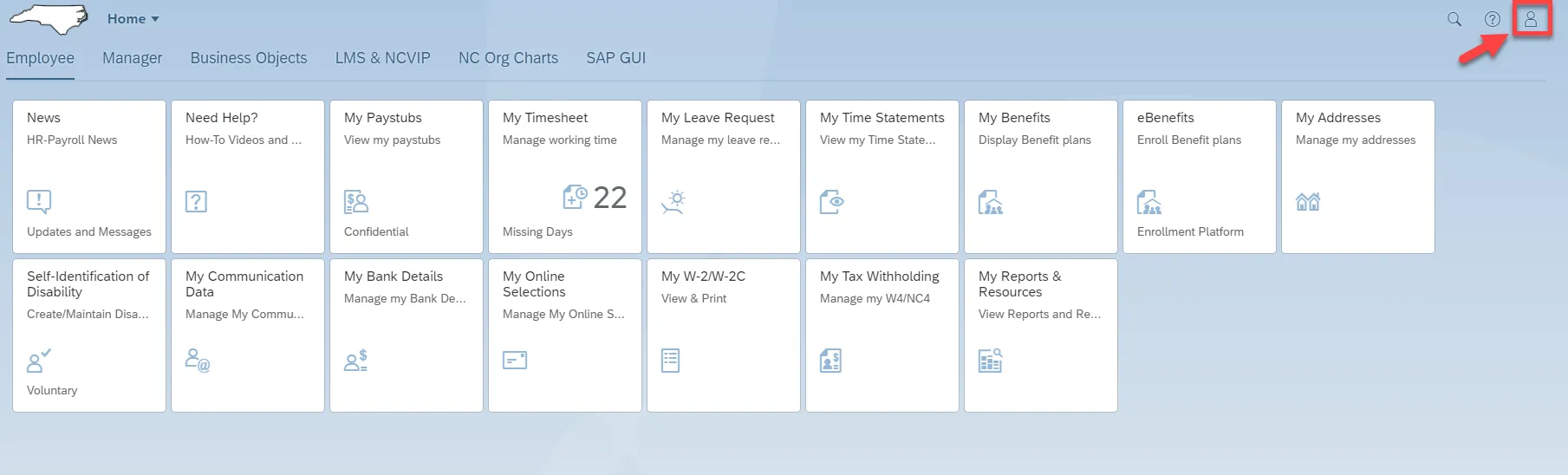Go to the SAP GUI tab
Viewport: 1568px width, 475px height.
[x=615, y=58]
